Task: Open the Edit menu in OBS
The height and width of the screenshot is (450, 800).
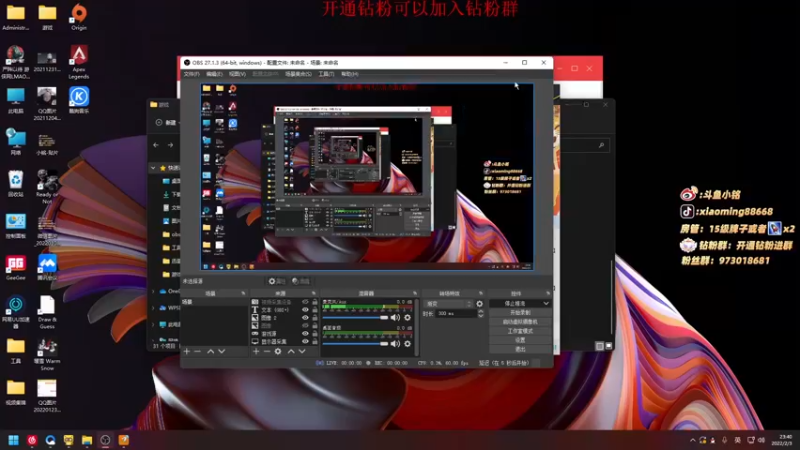Action: (214, 74)
